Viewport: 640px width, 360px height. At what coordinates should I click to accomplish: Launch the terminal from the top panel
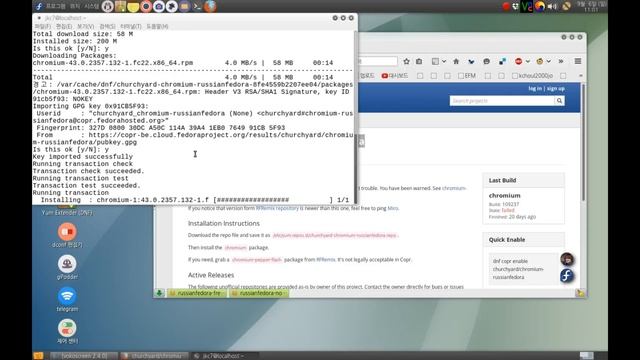[x=197, y=6]
